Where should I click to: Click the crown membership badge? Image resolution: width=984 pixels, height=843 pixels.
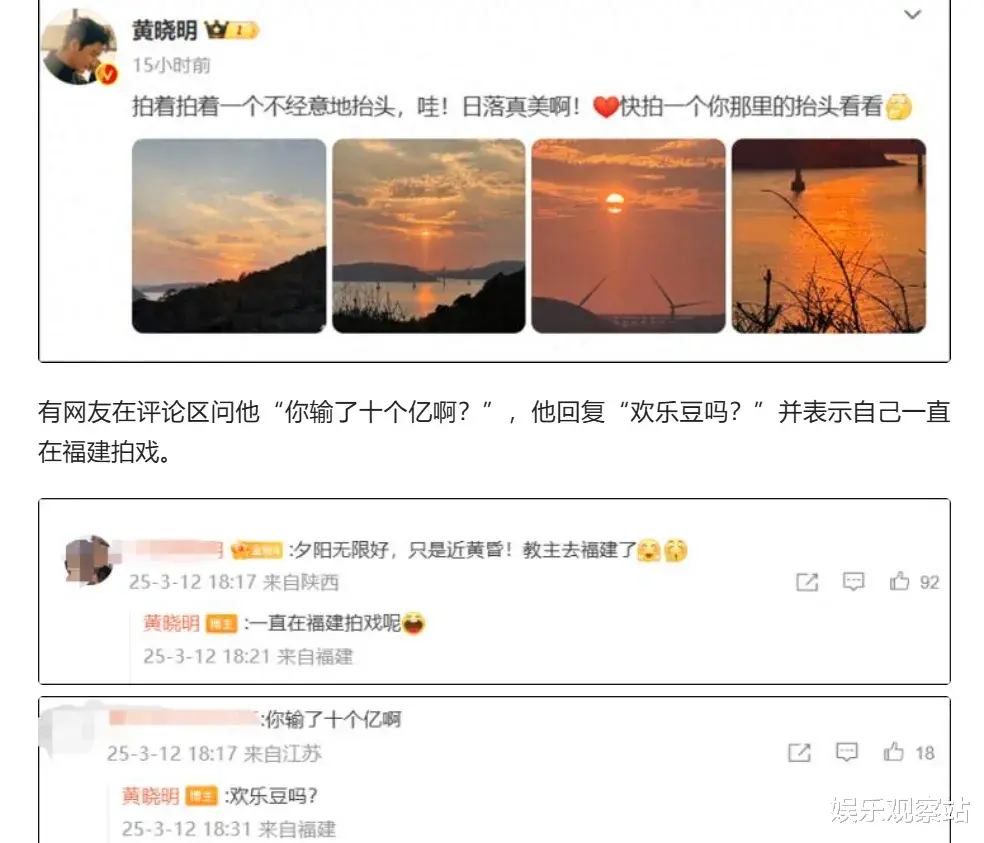click(232, 30)
